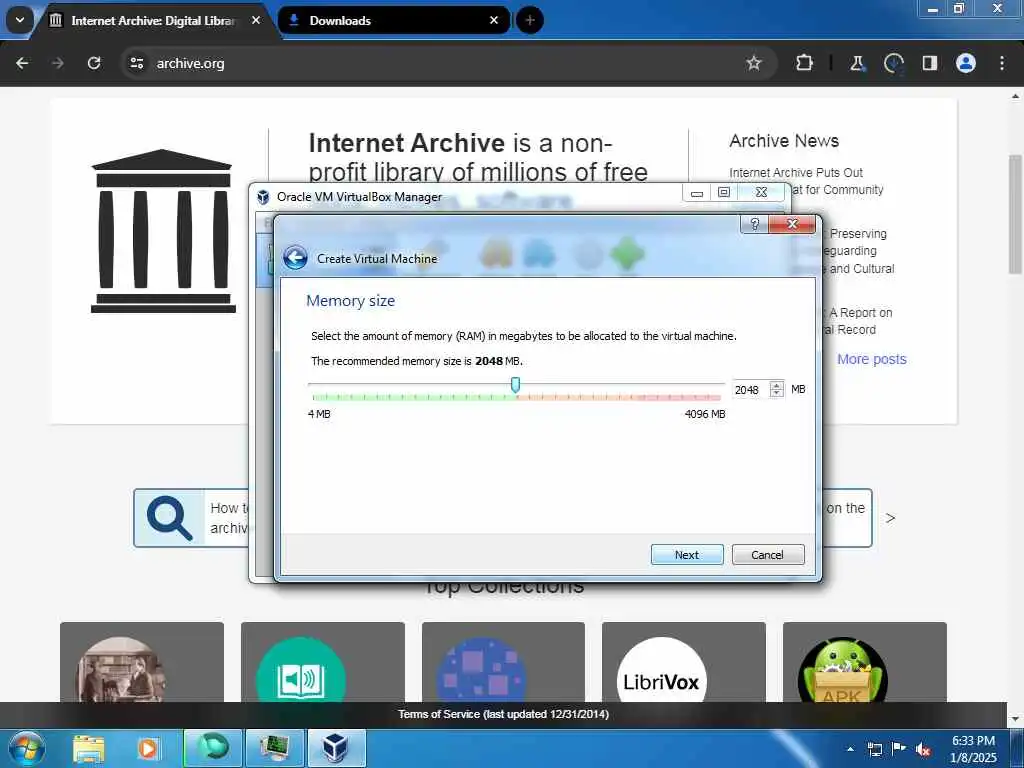Switch to the Internet Archive browser tab
The image size is (1024, 768).
point(153,20)
